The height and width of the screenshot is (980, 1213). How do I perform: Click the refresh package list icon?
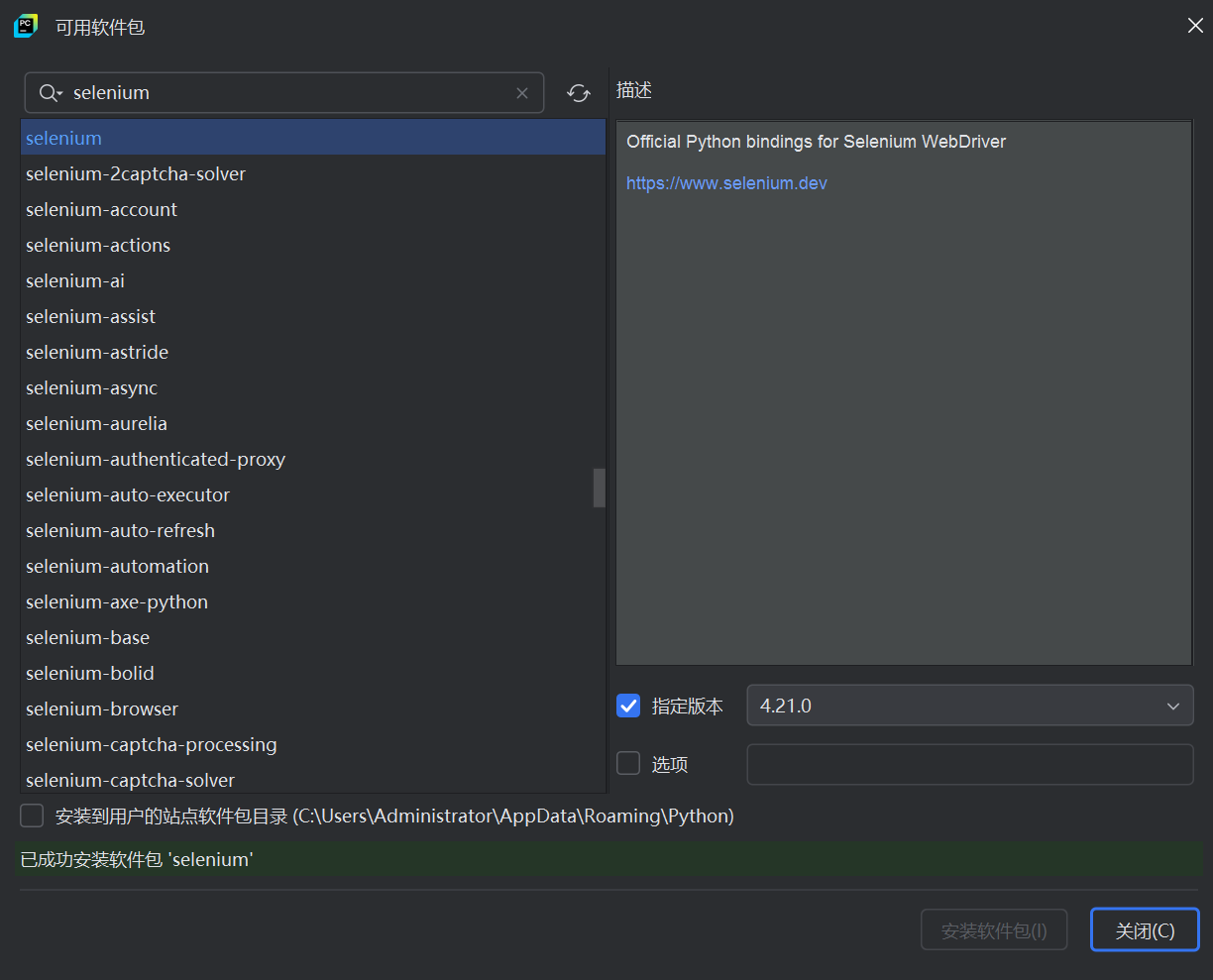click(579, 93)
